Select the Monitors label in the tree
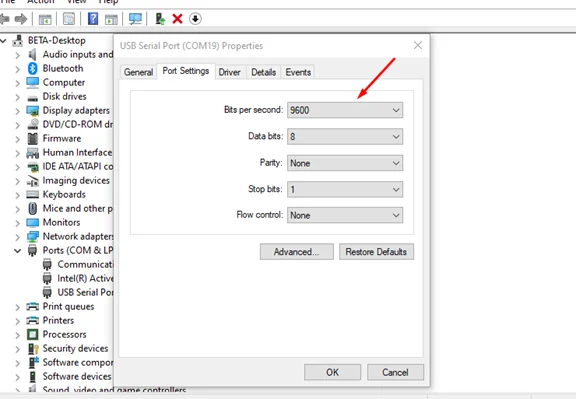 click(x=61, y=223)
